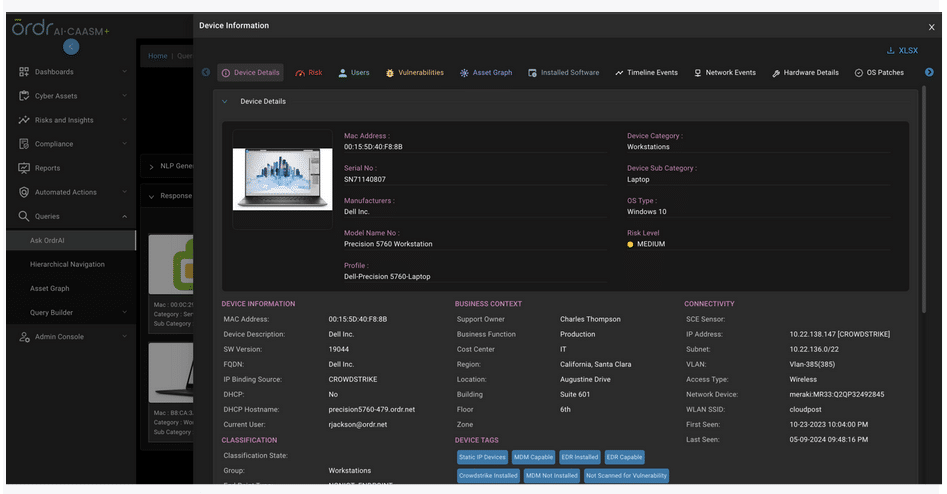Click the Crowdstrike Installed tag
This screenshot has height=494, width=947.
[488, 476]
